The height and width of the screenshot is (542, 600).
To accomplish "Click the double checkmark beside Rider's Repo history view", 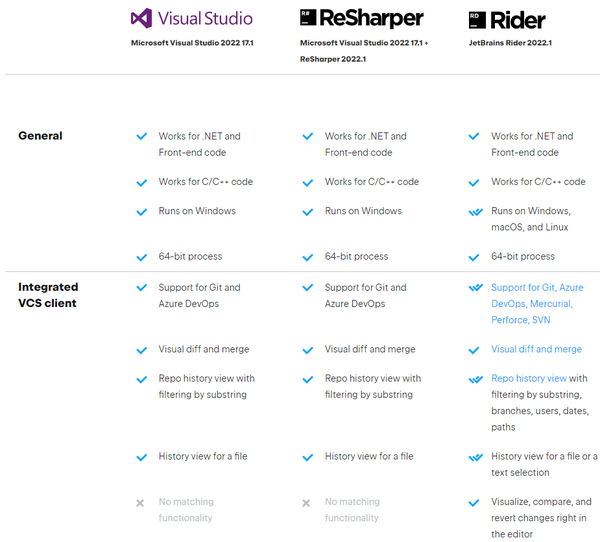I will 475,379.
